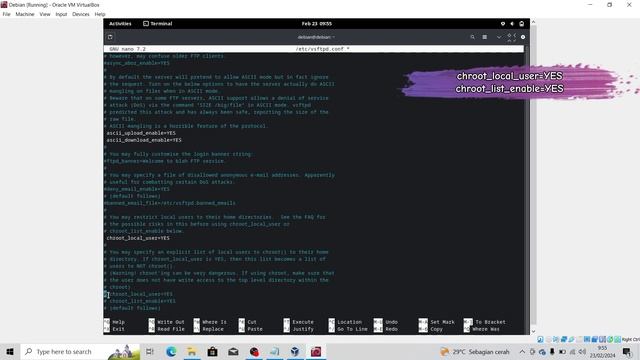Image resolution: width=640 pixels, height=360 pixels.
Task: Click the nano Read File shortcut label
Action: click(171, 329)
